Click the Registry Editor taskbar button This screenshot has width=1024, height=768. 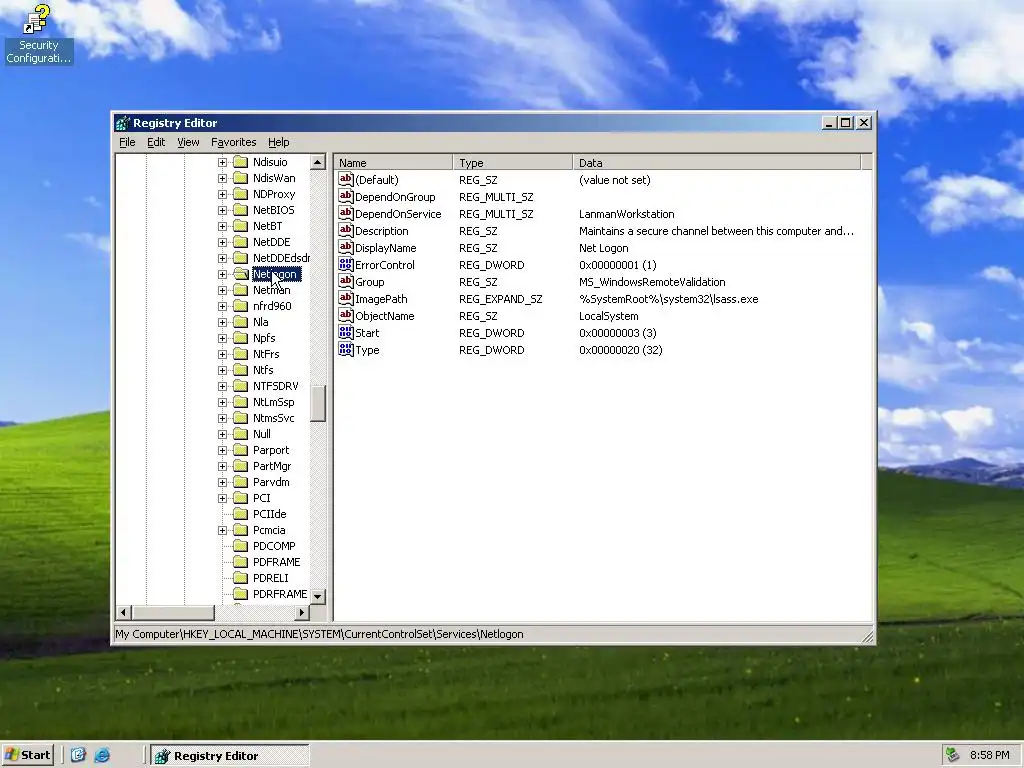click(x=230, y=756)
